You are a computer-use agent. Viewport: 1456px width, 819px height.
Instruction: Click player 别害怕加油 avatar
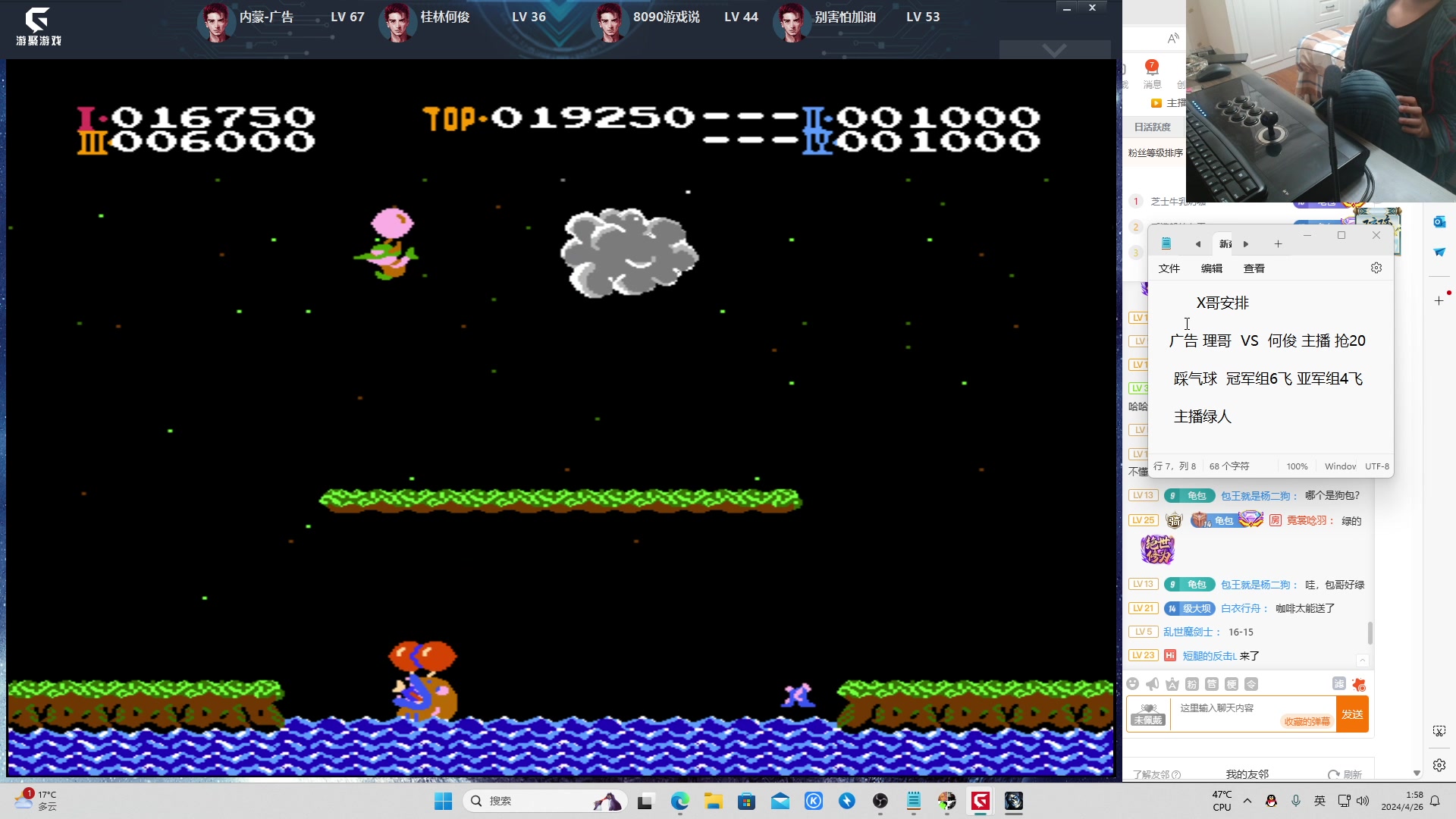(x=792, y=21)
